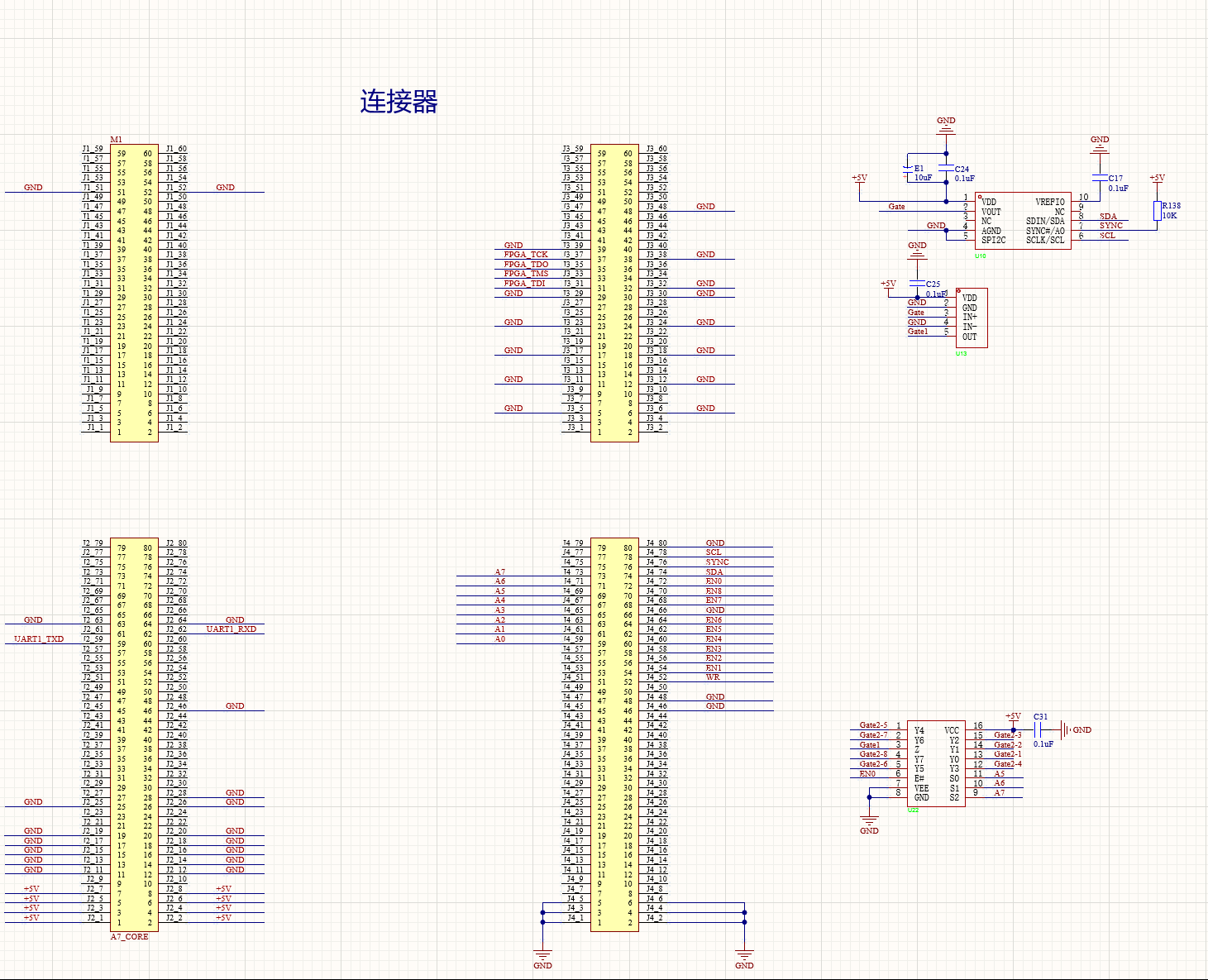1208x980 pixels.
Task: Select the SPI2C pin name
Action: [x=994, y=241]
